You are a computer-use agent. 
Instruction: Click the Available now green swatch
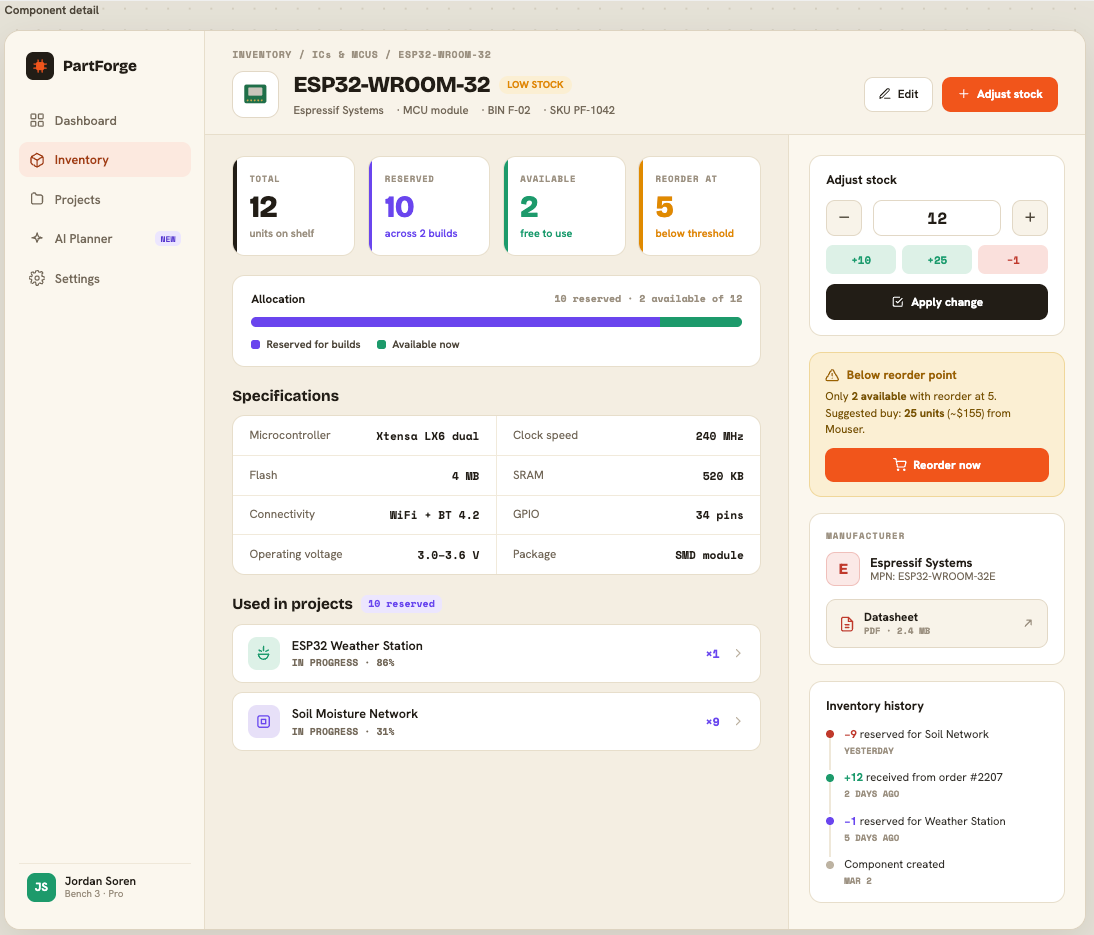click(382, 345)
